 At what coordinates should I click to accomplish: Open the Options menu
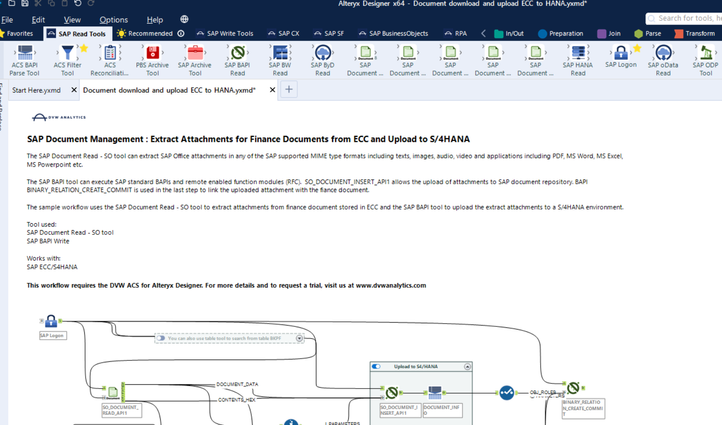pos(114,20)
